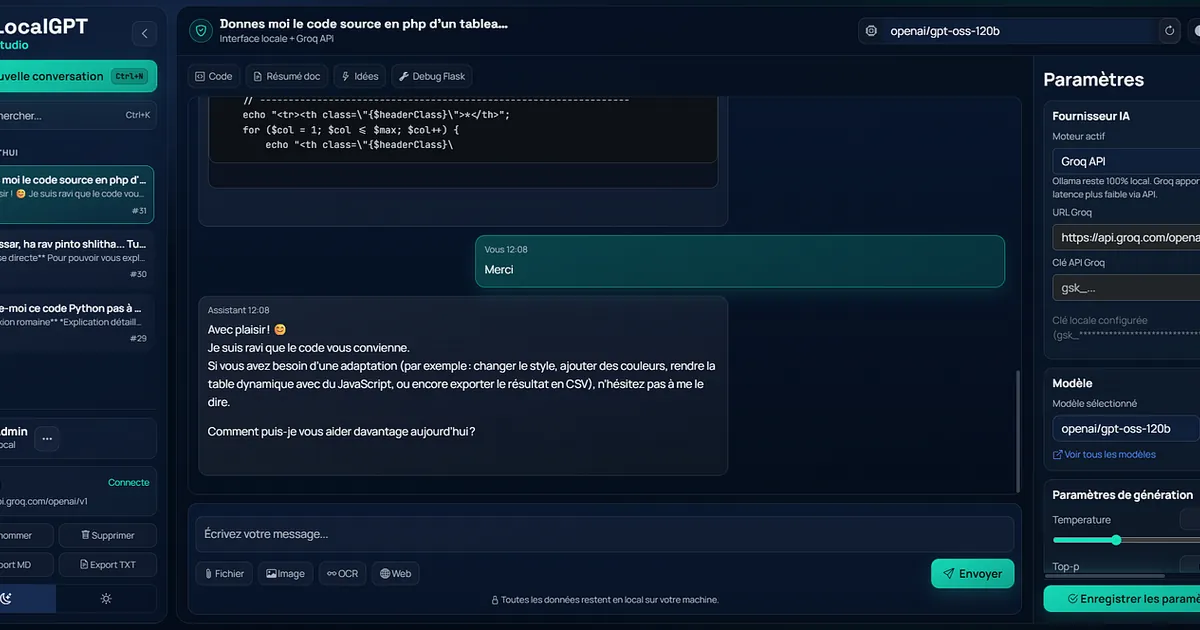The width and height of the screenshot is (1200, 630).
Task: Open the Modèle sélectionné dropdown
Action: pyautogui.click(x=1126, y=429)
